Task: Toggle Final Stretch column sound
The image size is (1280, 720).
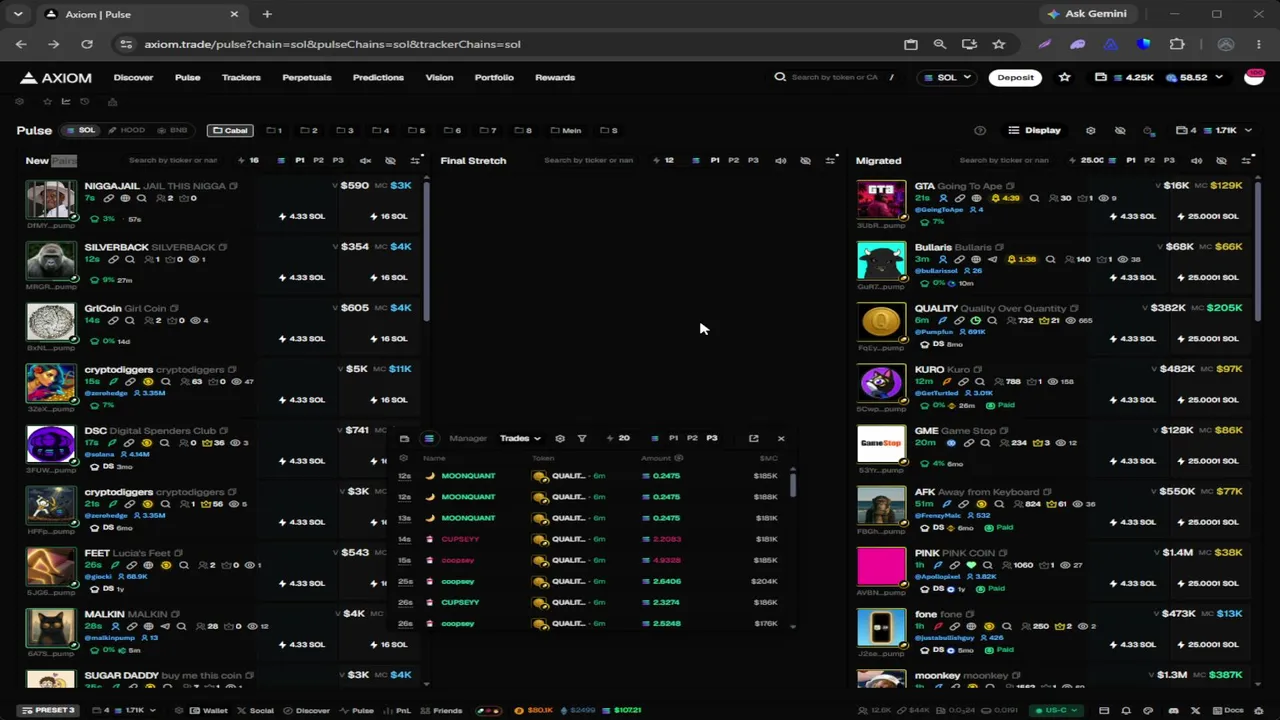Action: tap(781, 160)
